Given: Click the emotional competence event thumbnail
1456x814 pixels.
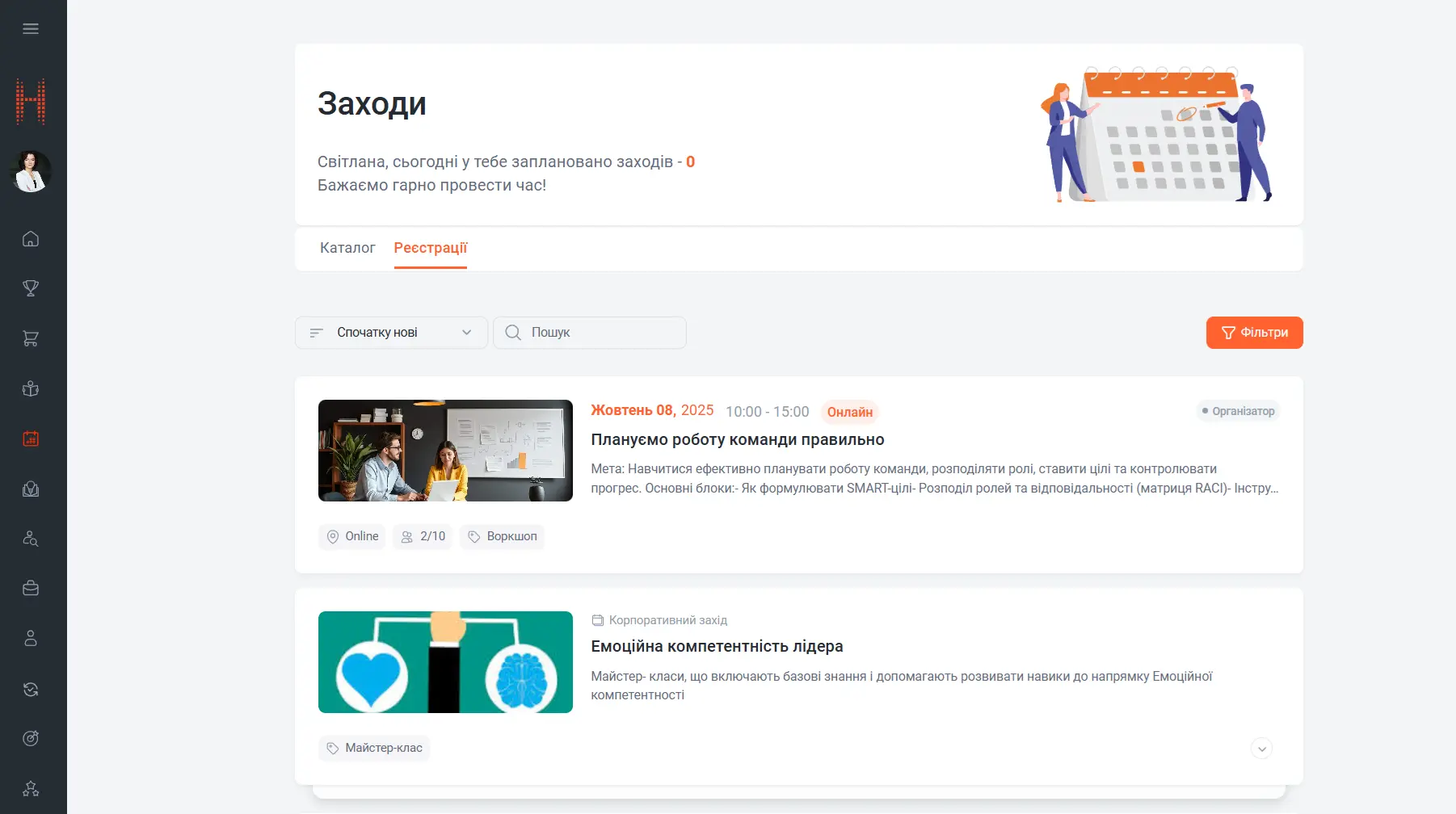Looking at the screenshot, I should click(x=445, y=662).
